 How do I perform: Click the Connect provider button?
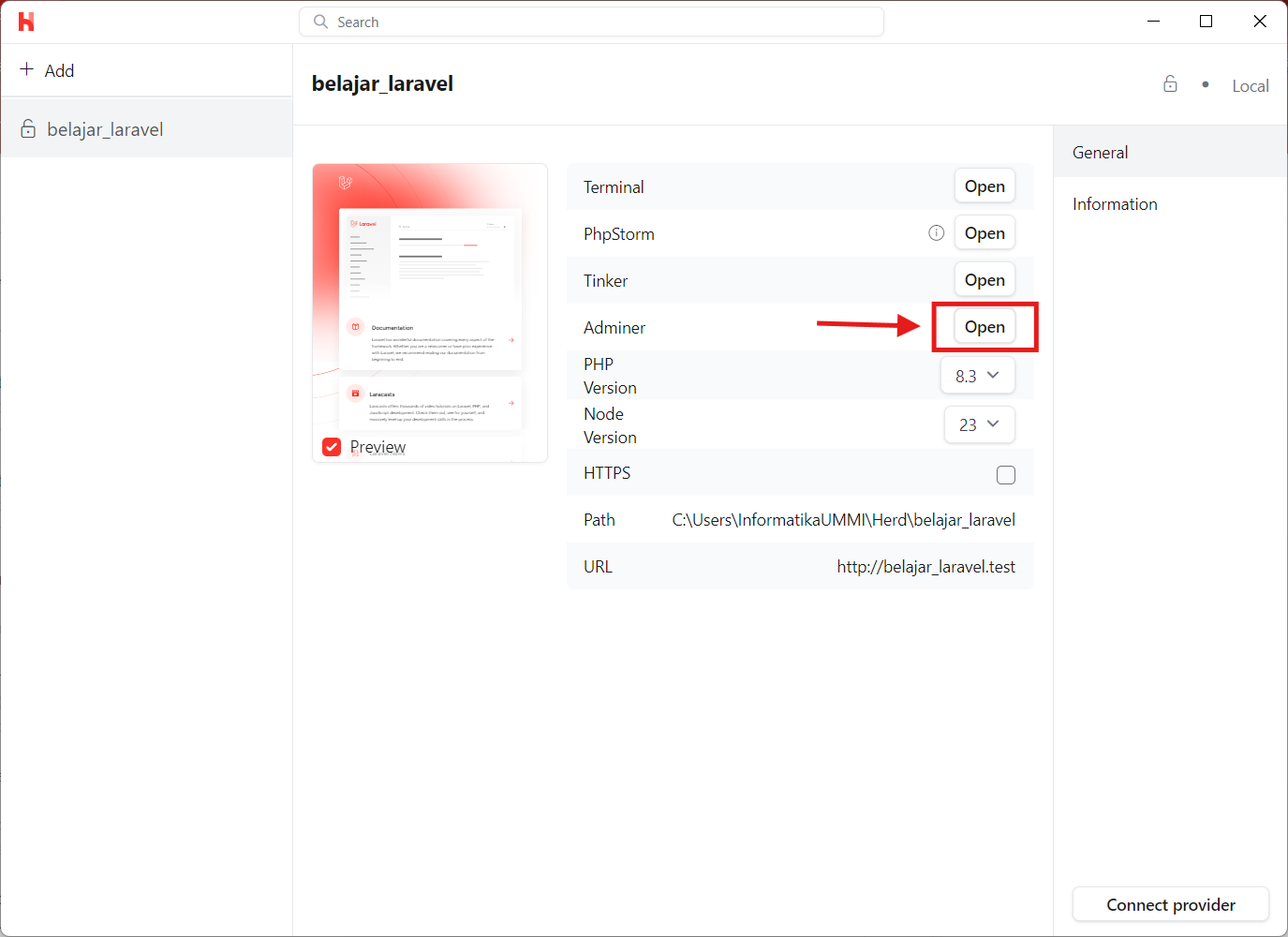(1170, 904)
